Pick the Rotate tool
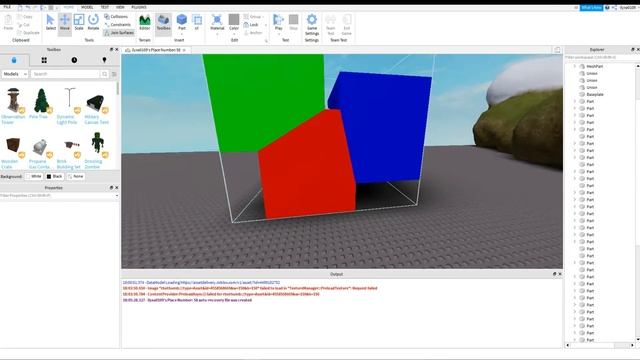Screen dimensions: 640x360 (93, 22)
